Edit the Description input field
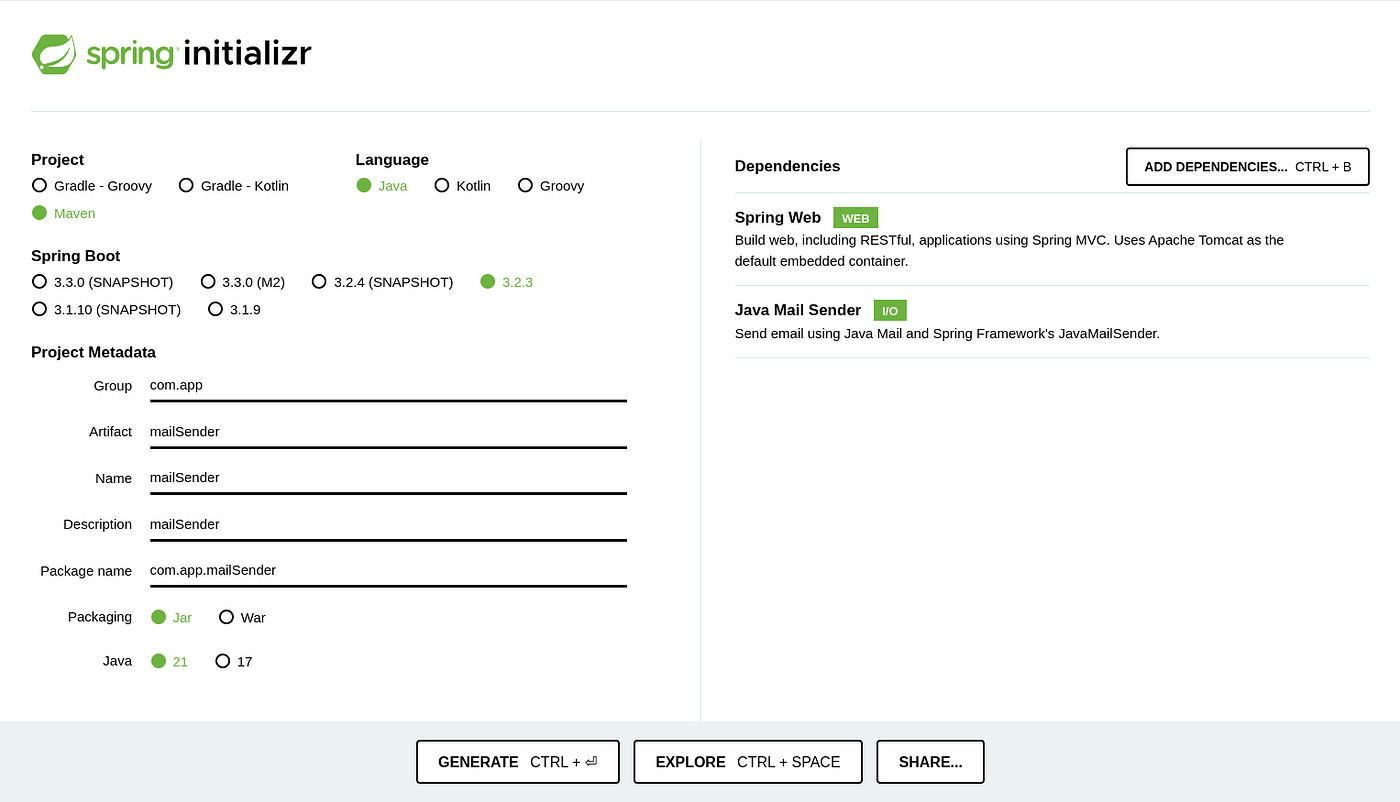This screenshot has height=802, width=1400. click(388, 525)
